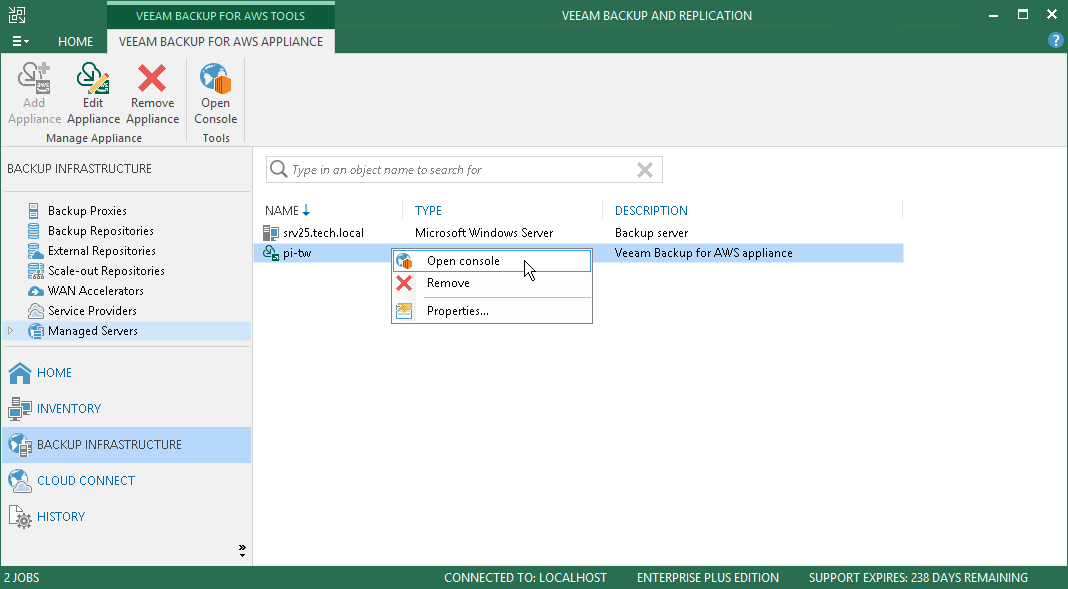Show the HISTORY navigation view
Image resolution: width=1068 pixels, height=589 pixels.
61,517
